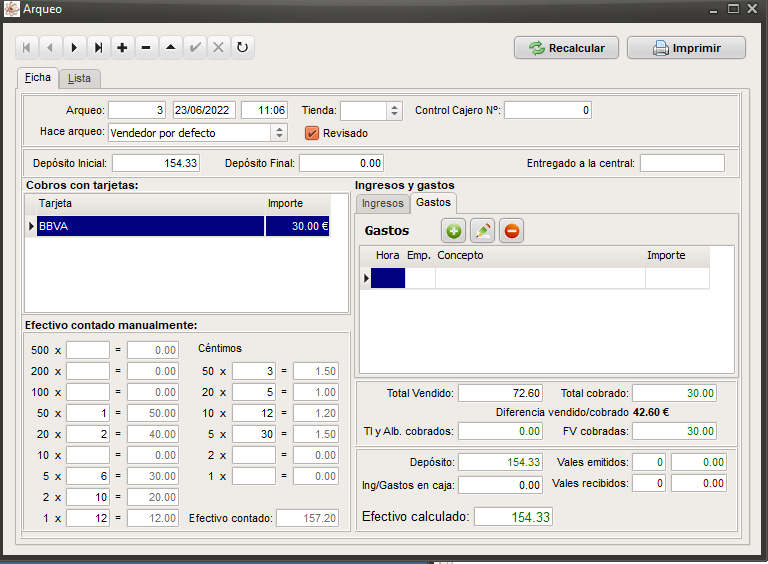Click Ing/Gastos en caja field
Viewport: 768px width, 564px height.
tap(500, 485)
